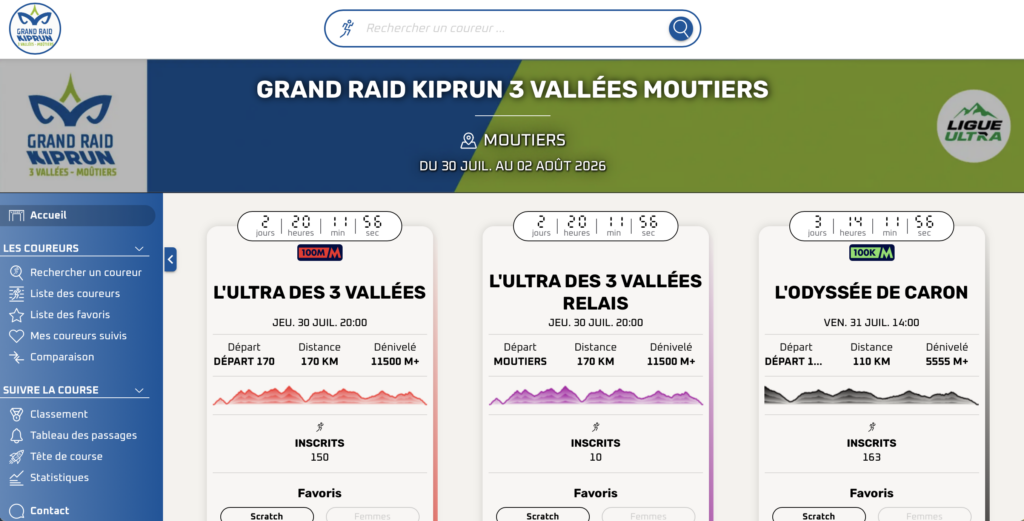Viewport: 1024px width, 521px height.
Task: Open L'Ultra des 3 Vallées Relais race title
Action: point(596,292)
